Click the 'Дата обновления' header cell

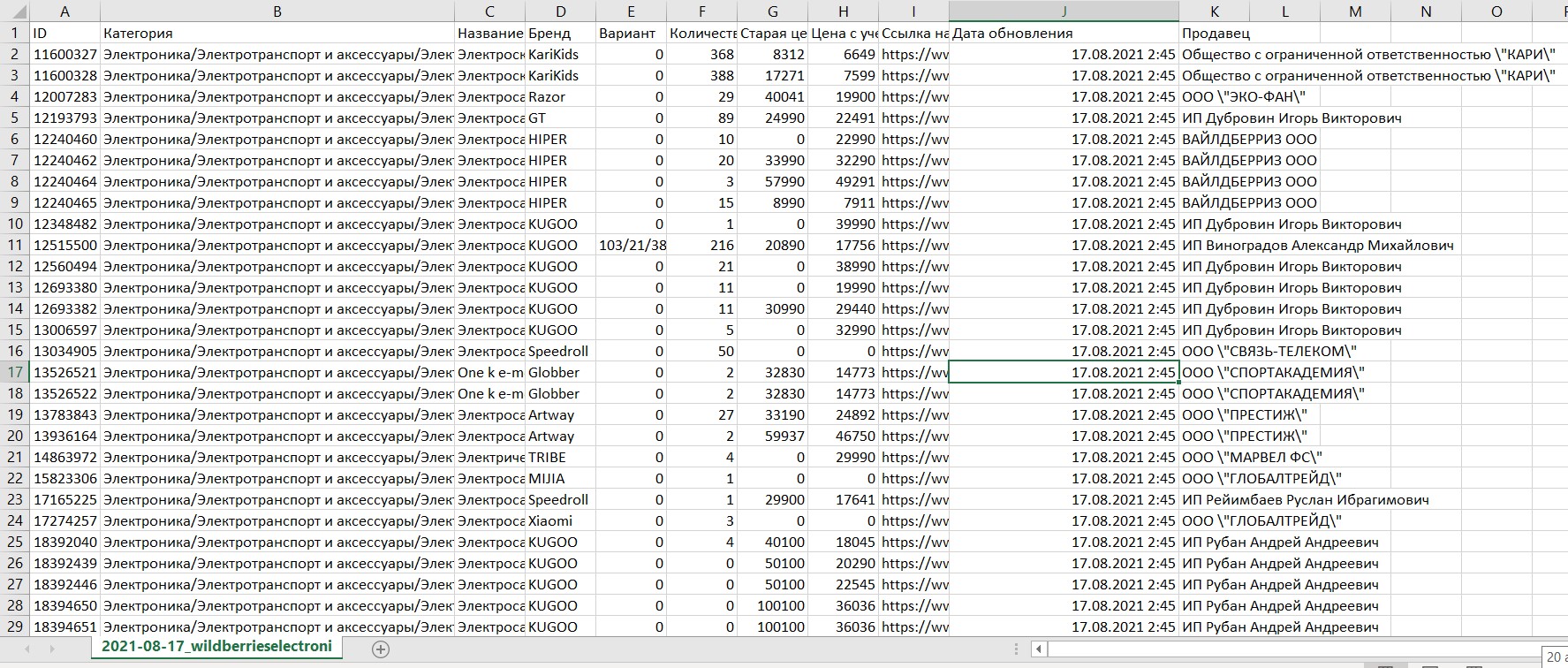(x=1064, y=34)
